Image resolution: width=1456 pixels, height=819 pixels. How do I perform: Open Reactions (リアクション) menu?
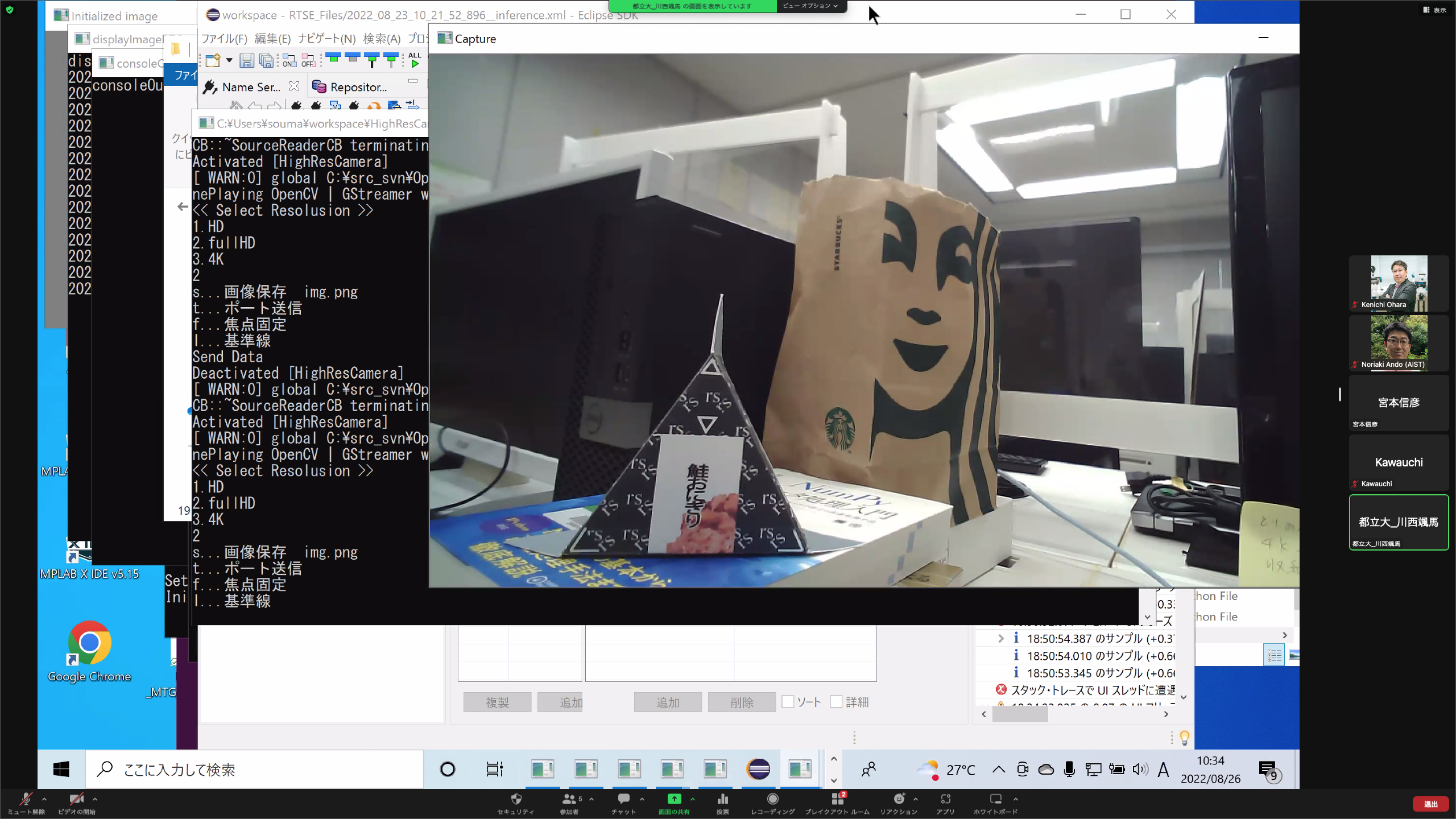[899, 803]
